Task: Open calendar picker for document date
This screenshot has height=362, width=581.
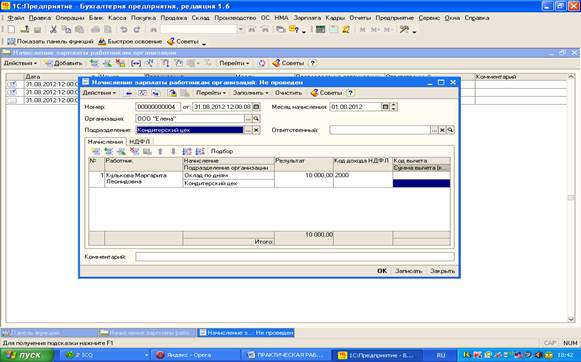Action: click(256, 107)
